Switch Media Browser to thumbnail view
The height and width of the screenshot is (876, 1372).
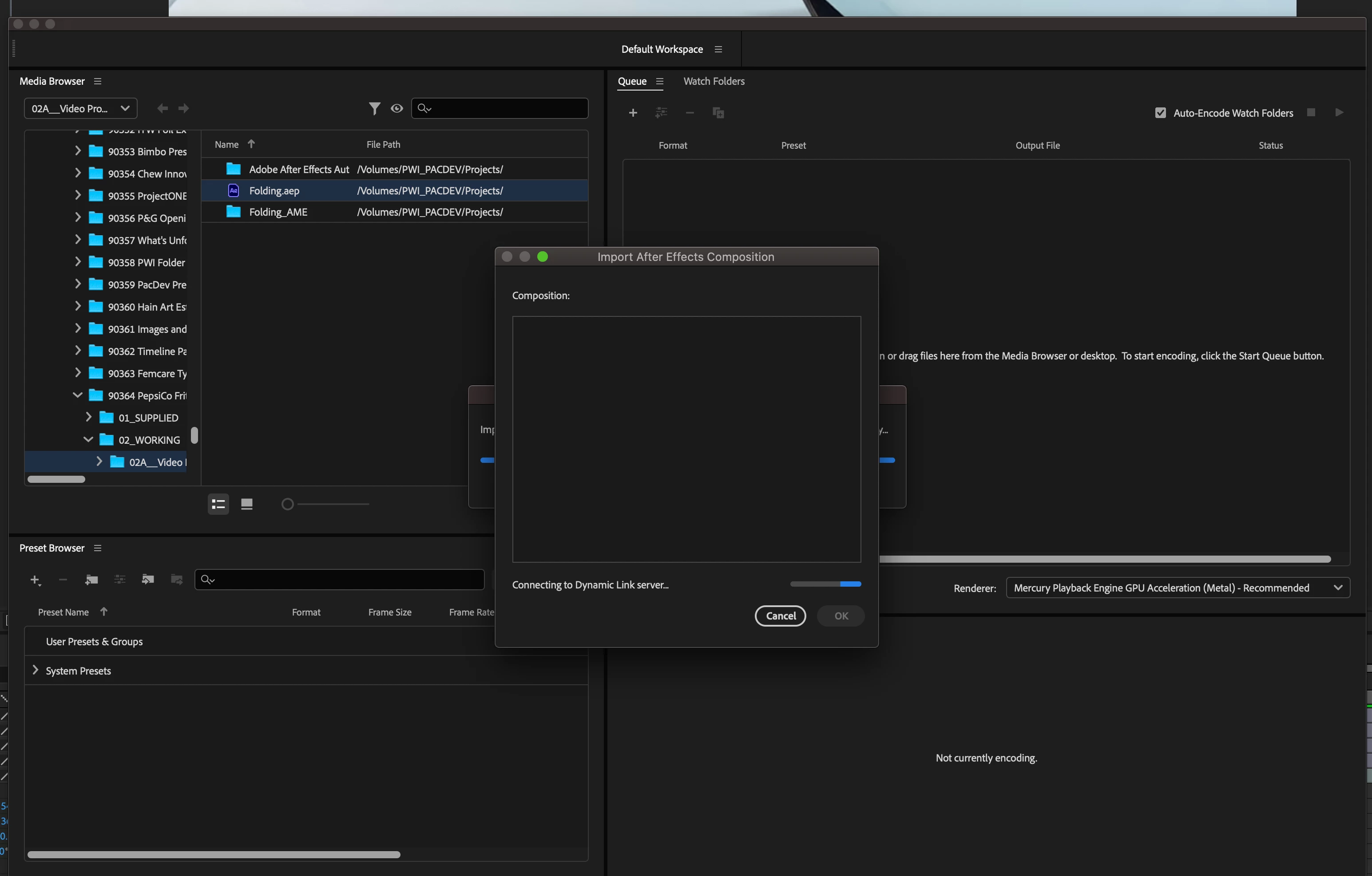[247, 504]
